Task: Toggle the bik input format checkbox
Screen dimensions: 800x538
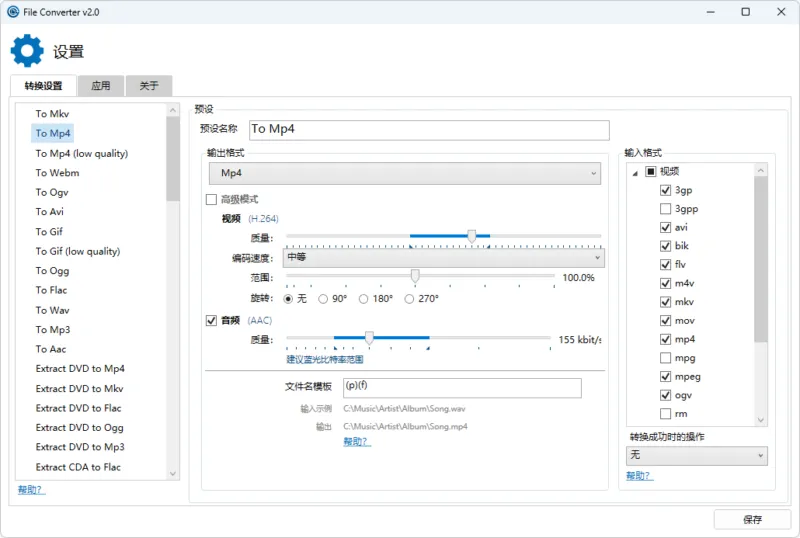Action: pyautogui.click(x=665, y=246)
